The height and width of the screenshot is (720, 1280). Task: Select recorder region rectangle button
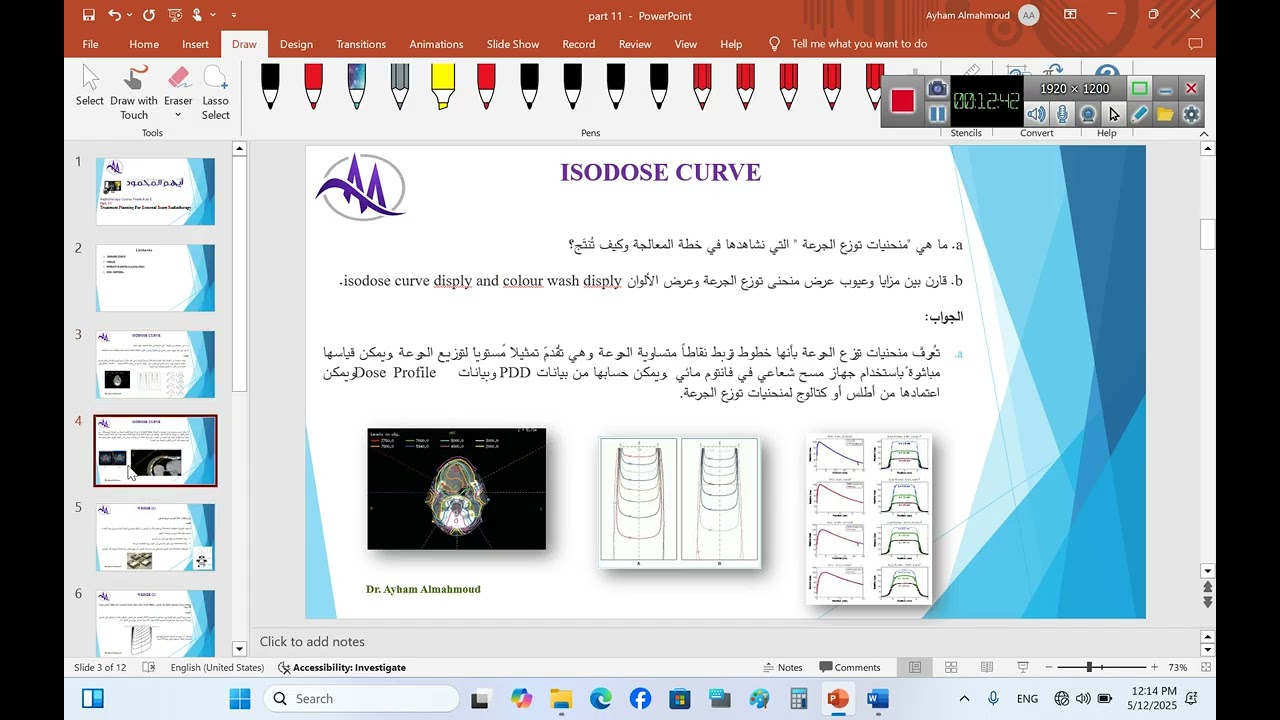click(1139, 89)
